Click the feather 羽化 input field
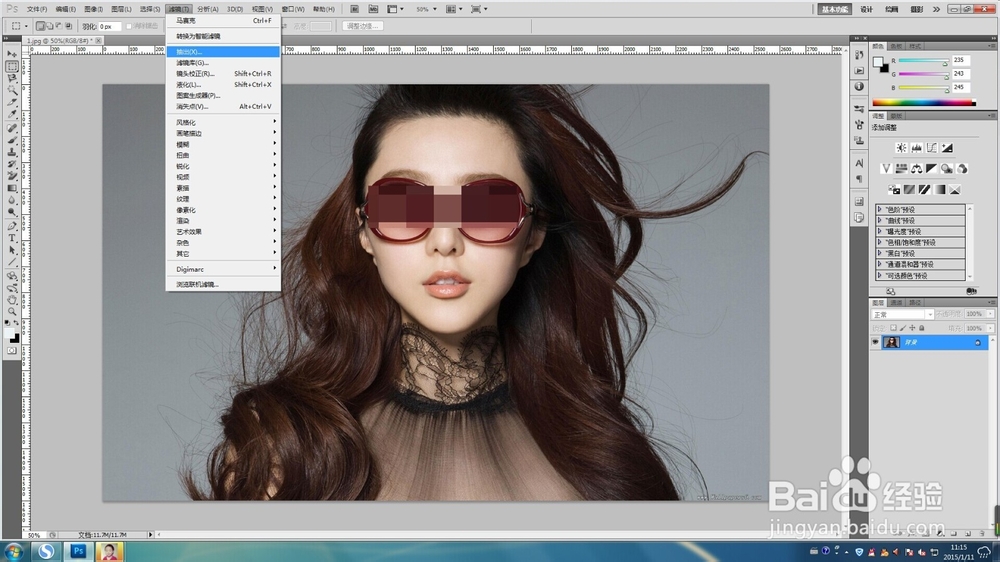Viewport: 1000px width, 562px height. pyautogui.click(x=109, y=25)
